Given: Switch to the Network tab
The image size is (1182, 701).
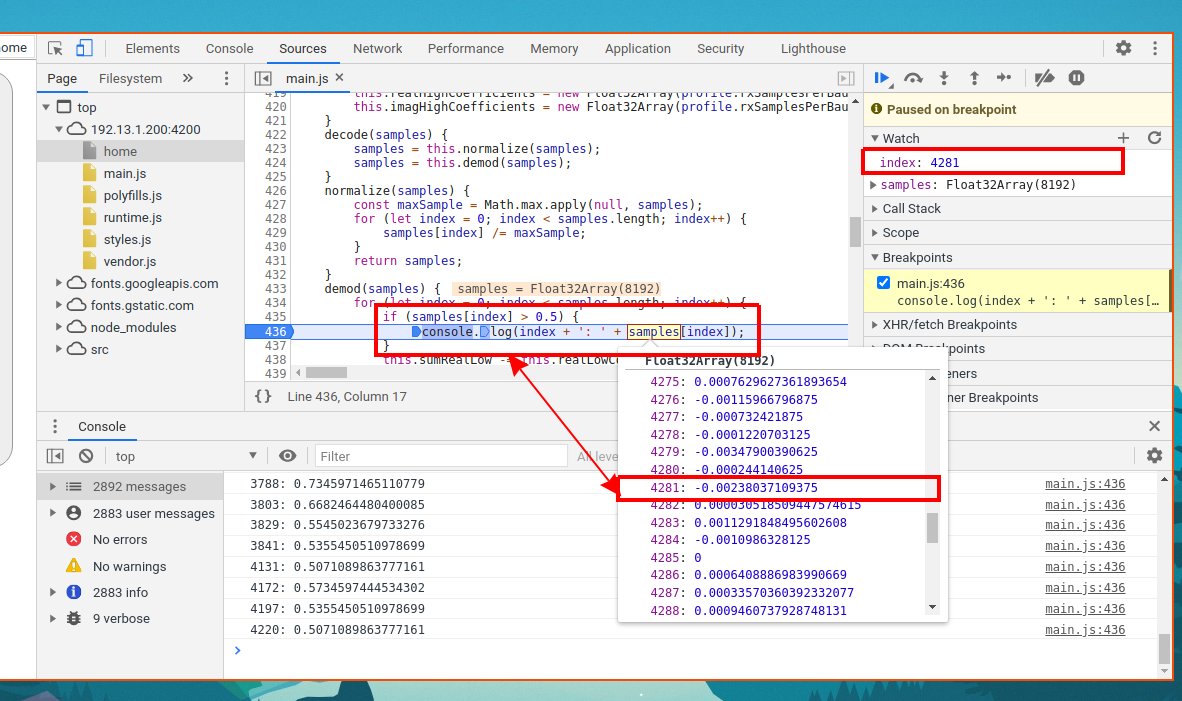Looking at the screenshot, I should (x=378, y=48).
